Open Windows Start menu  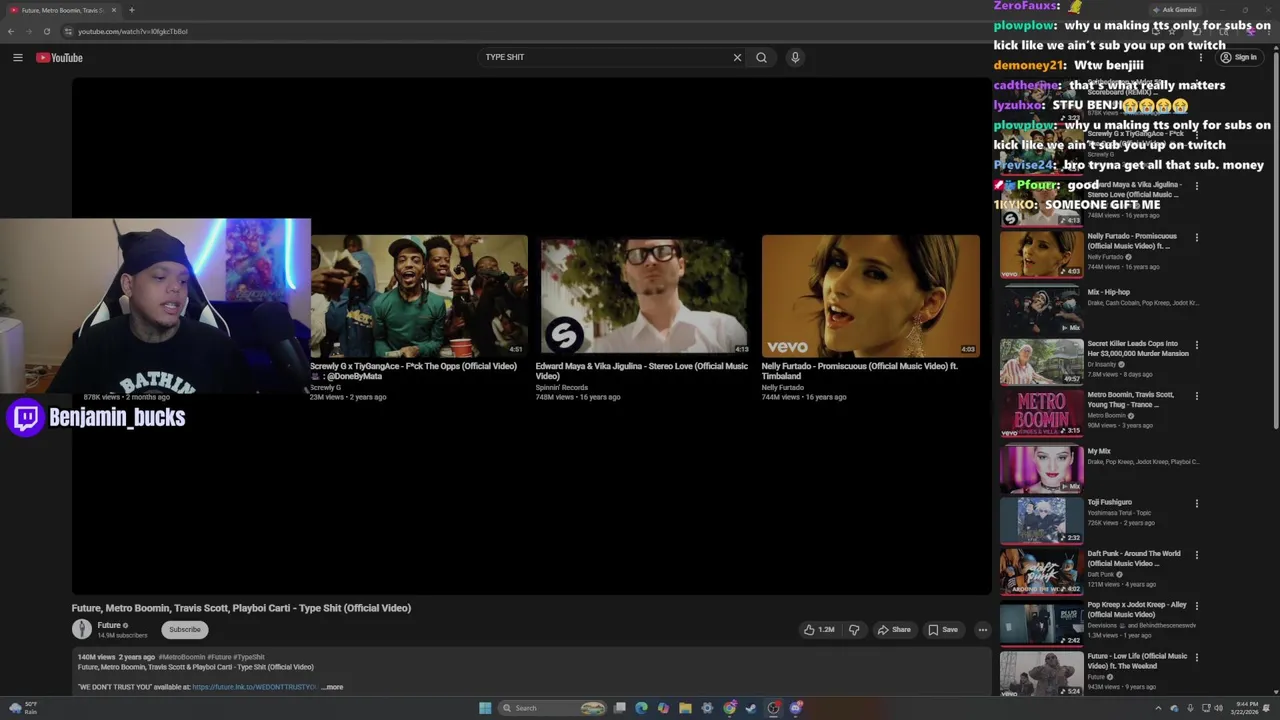(x=485, y=708)
